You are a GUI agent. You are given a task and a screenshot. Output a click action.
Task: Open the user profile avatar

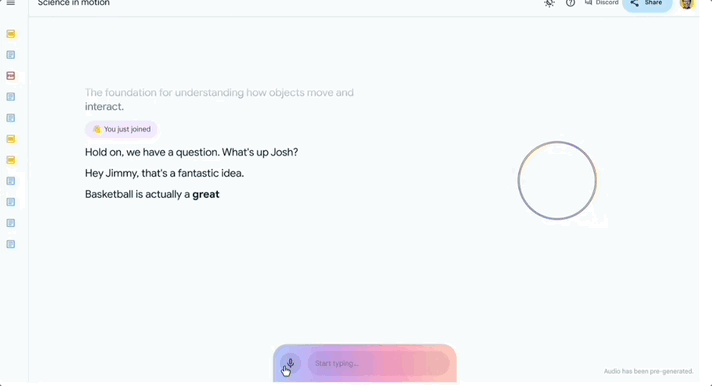pyautogui.click(x=687, y=4)
